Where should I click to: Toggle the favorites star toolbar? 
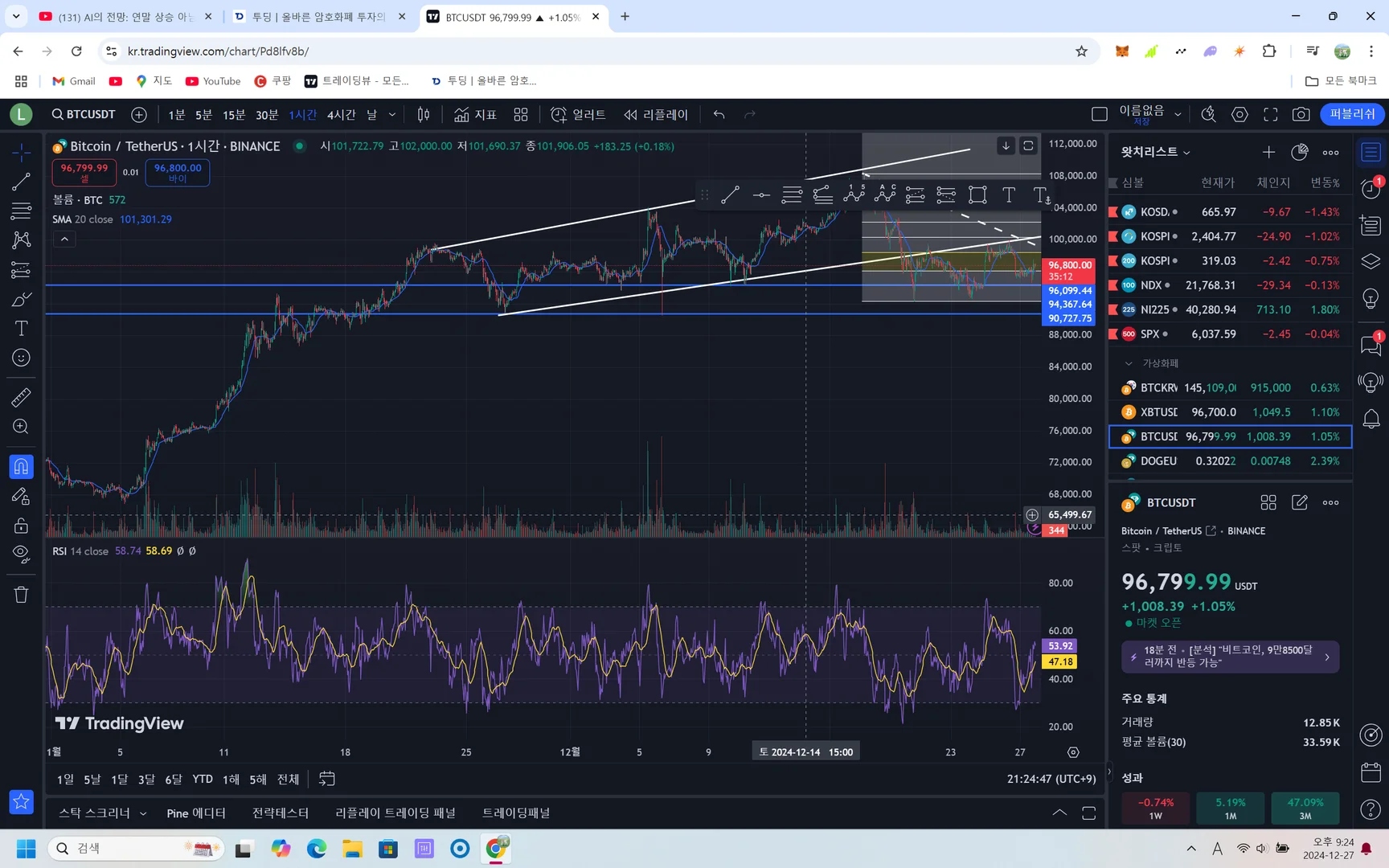coord(21,801)
